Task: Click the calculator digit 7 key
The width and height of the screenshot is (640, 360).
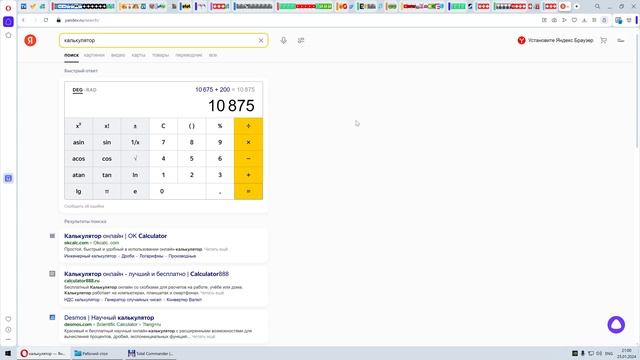Action: pyautogui.click(x=163, y=142)
